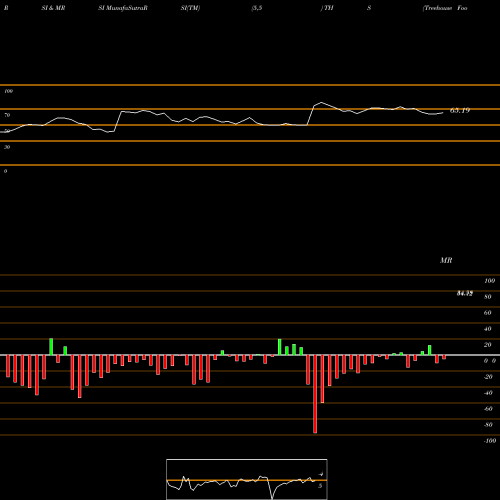Click the 30 label on the RSI scale
This screenshot has height=500, width=500.
coord(7,147)
